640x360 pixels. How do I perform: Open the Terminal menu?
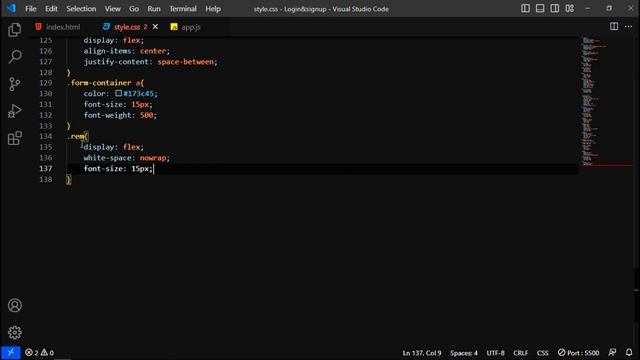(183, 9)
